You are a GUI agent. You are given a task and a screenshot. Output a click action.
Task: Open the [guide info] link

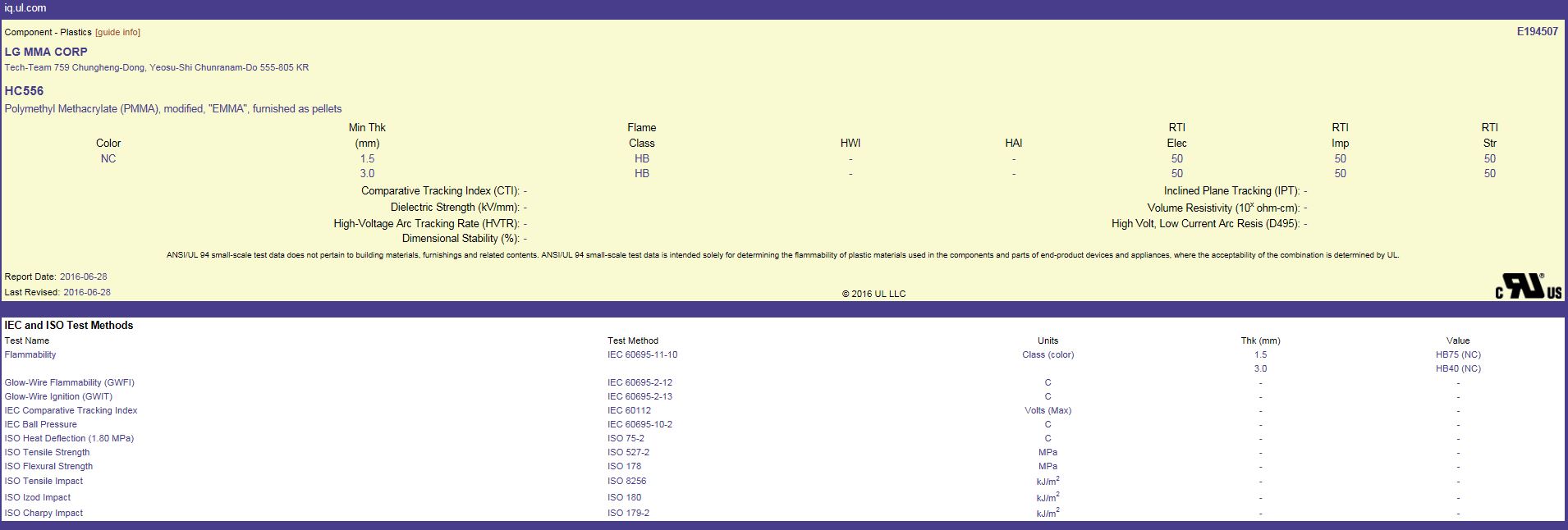[x=117, y=32]
